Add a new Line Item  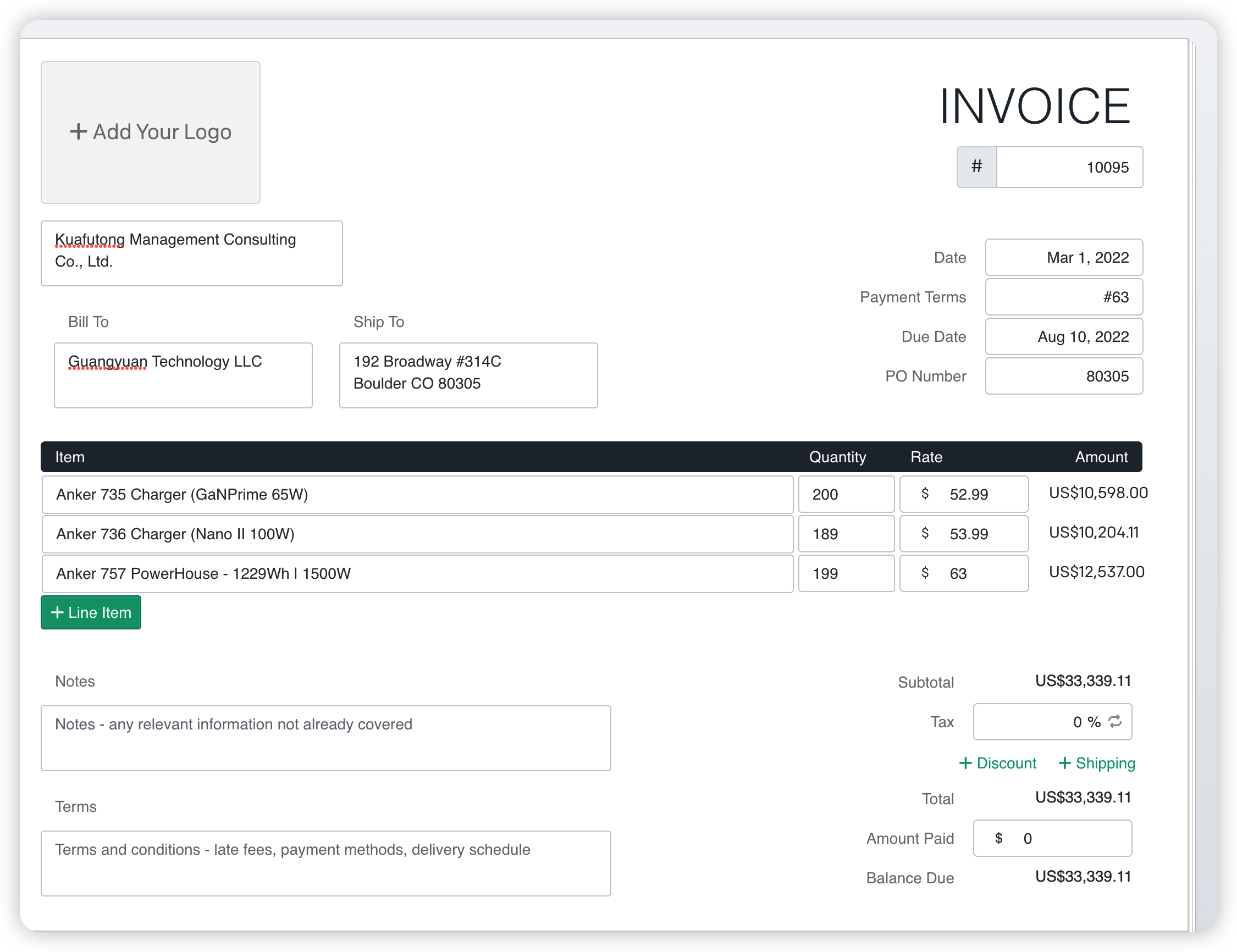[91, 612]
